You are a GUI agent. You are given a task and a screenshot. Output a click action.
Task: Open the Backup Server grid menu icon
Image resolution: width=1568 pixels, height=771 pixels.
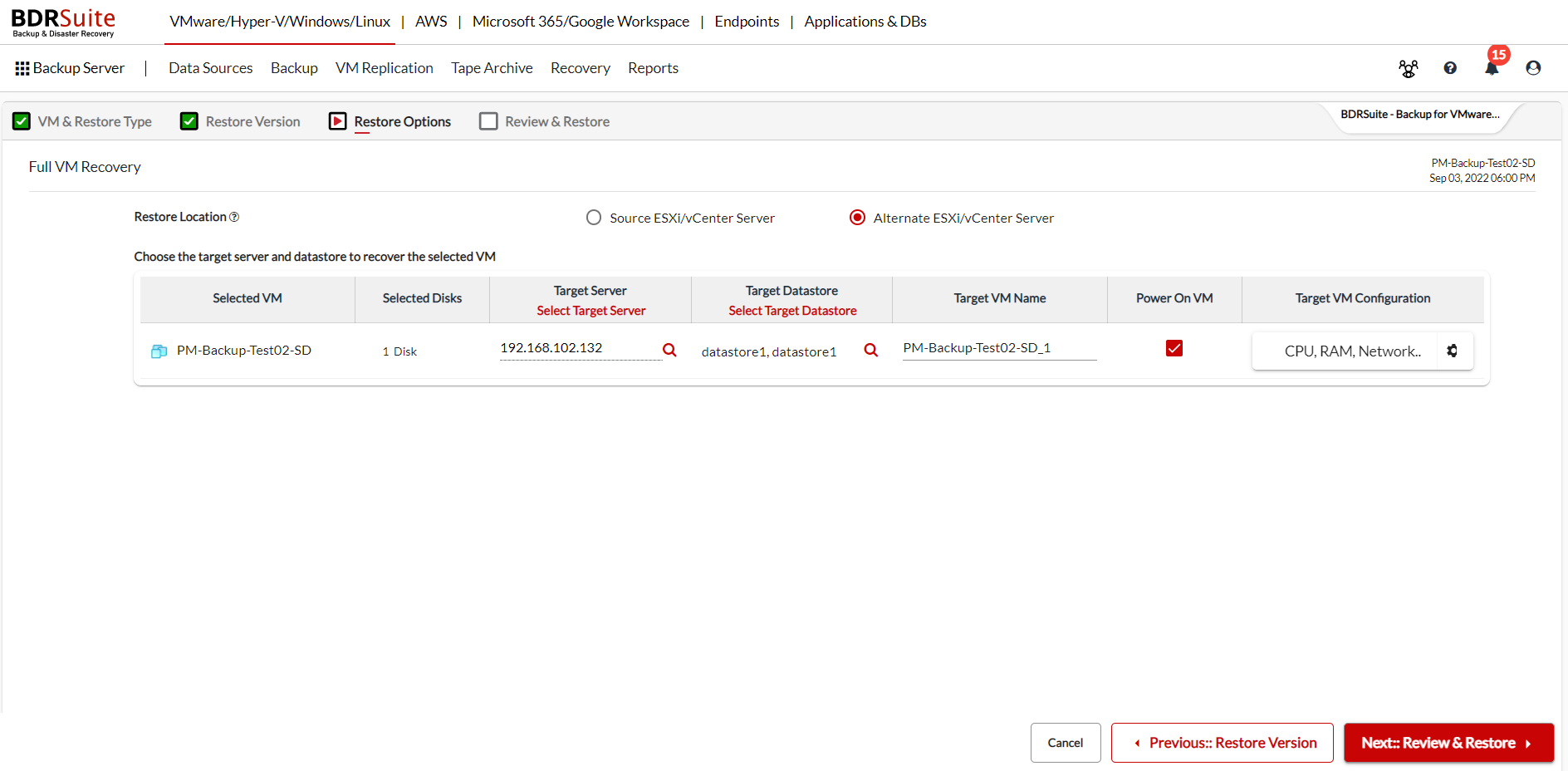click(x=22, y=68)
